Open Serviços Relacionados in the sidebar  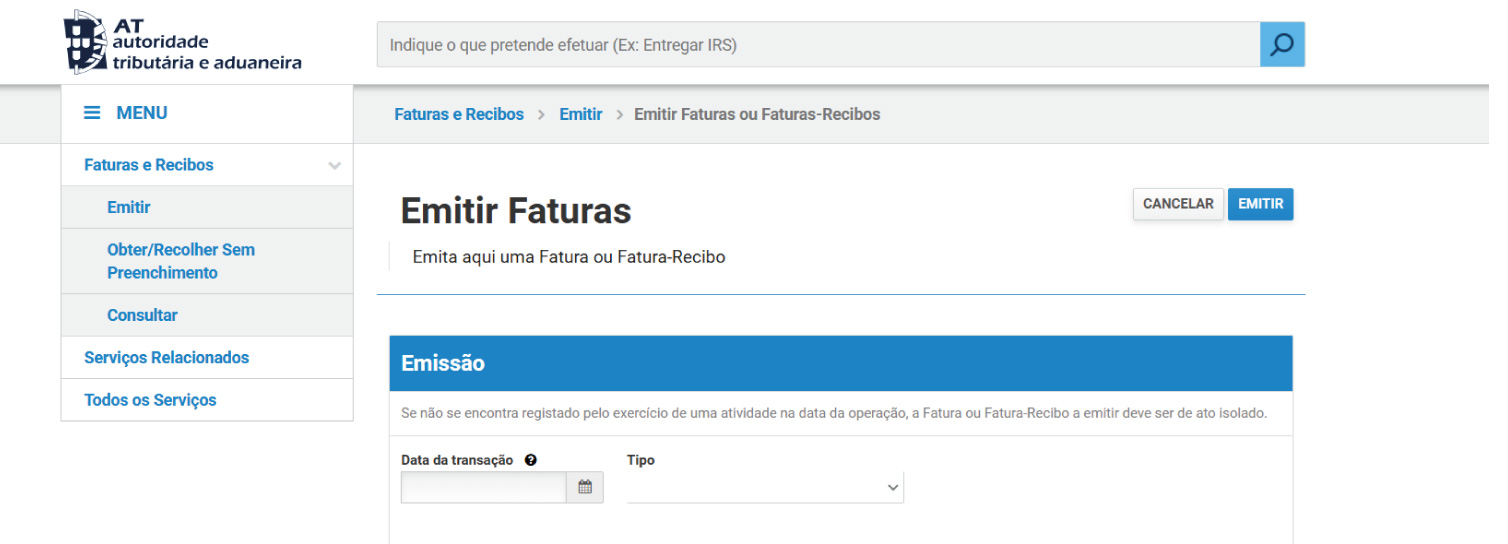pos(167,358)
